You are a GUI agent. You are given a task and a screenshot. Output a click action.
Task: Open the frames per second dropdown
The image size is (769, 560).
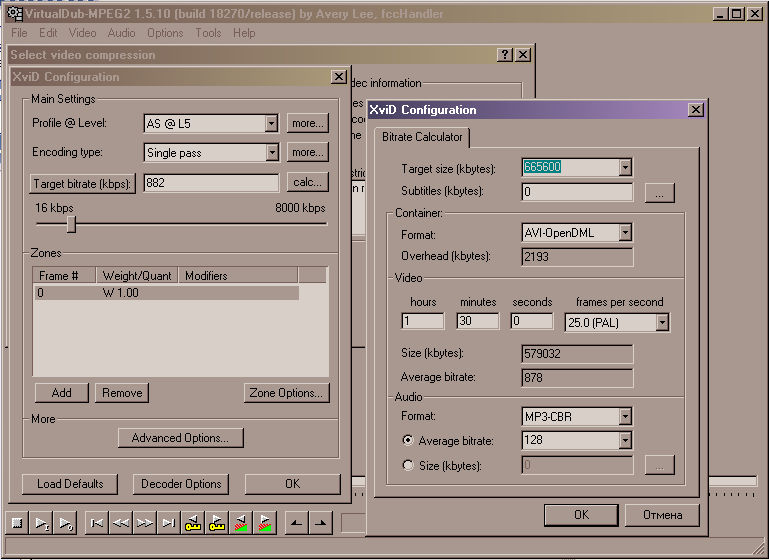[661, 322]
